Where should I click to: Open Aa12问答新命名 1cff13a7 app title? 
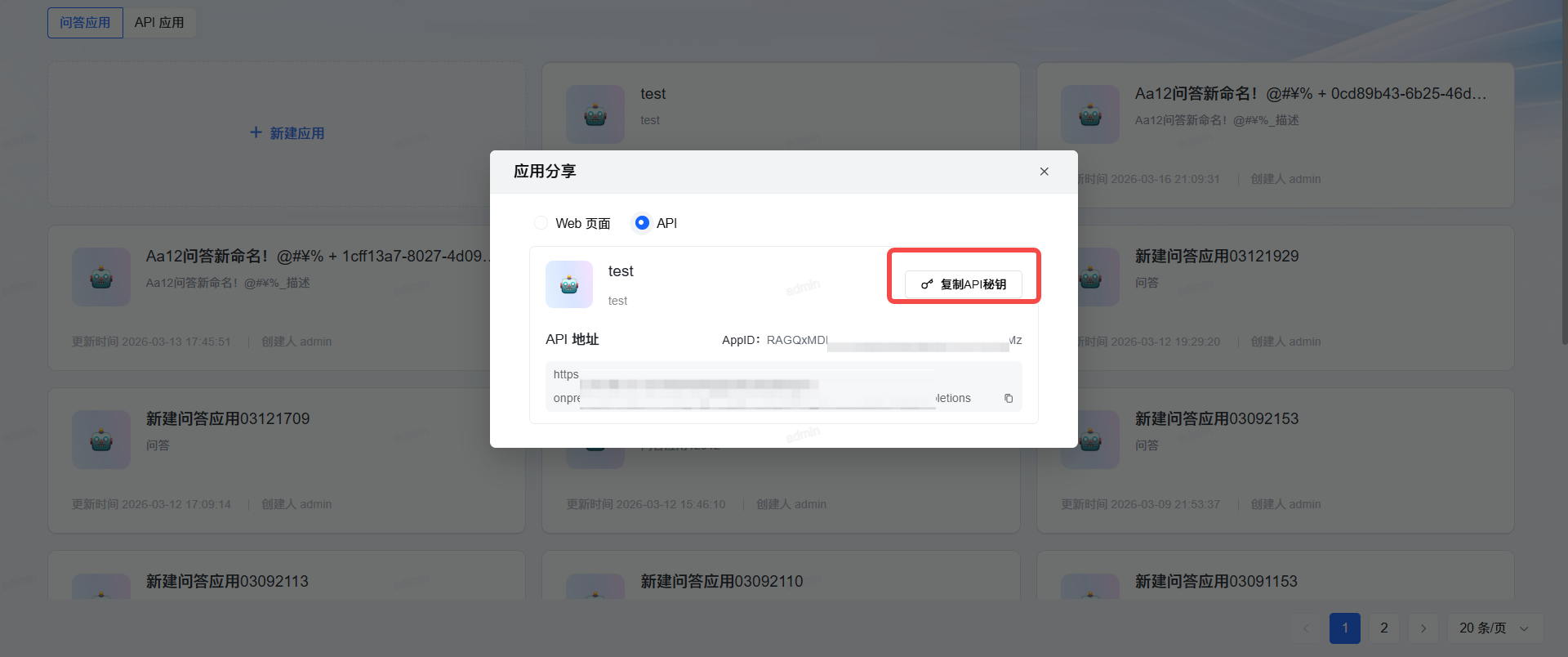tap(318, 256)
